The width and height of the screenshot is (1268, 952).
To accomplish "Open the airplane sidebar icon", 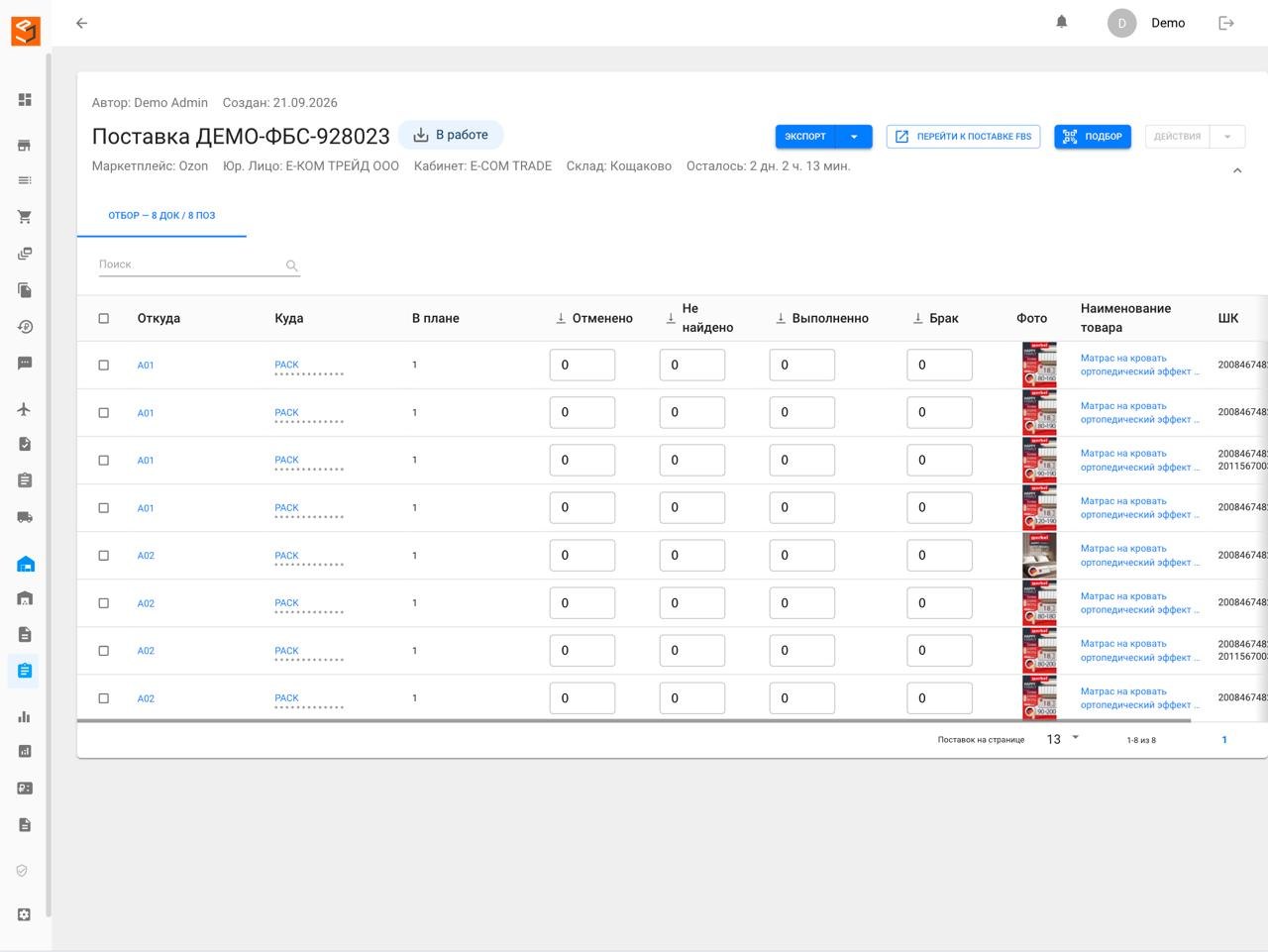I will point(25,409).
